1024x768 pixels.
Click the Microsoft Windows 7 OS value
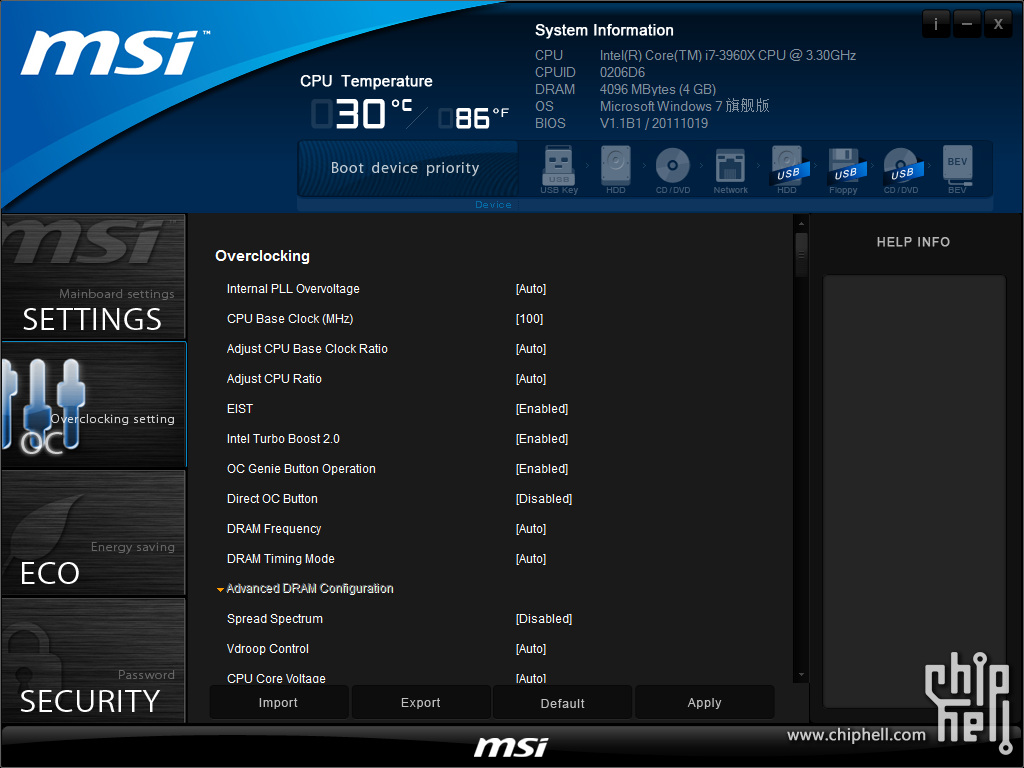684,106
